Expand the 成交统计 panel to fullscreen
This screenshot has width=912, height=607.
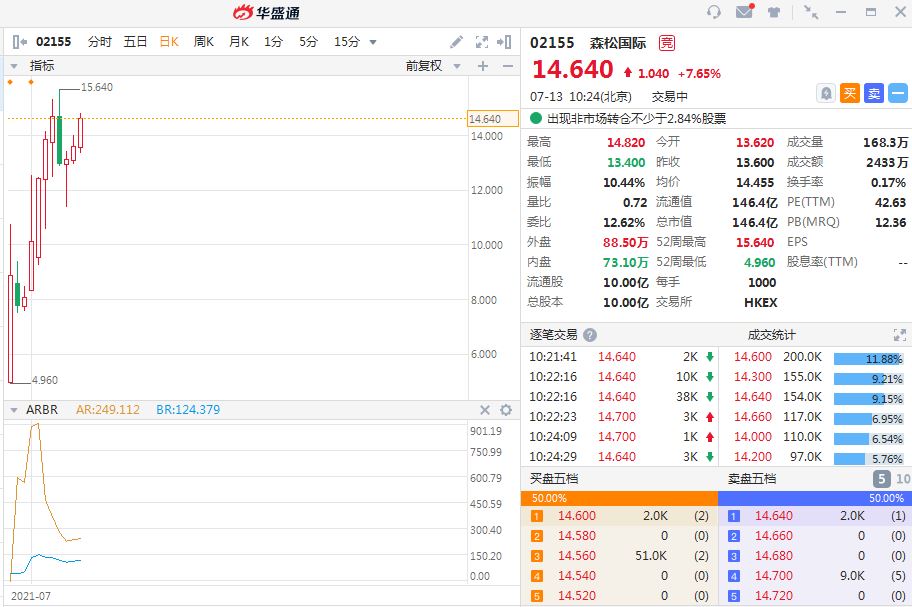(x=899, y=335)
